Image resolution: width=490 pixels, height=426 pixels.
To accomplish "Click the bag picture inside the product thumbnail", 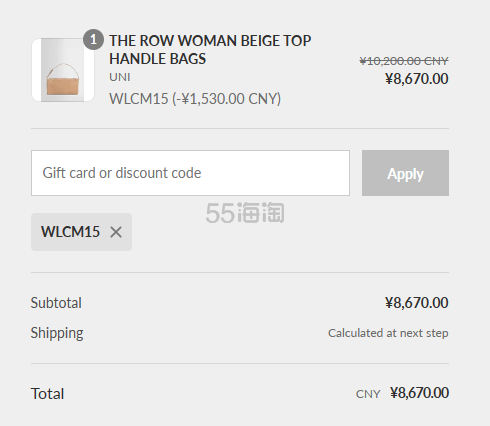I will click(63, 79).
